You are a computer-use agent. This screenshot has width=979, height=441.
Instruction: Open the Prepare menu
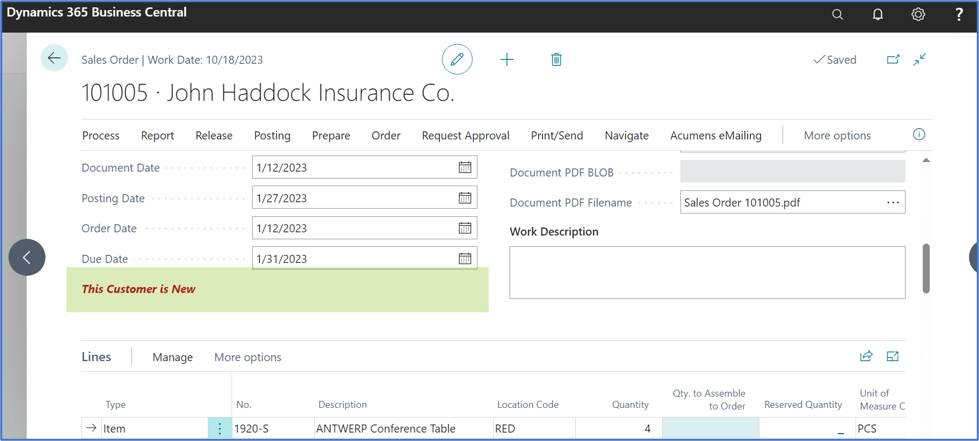[x=331, y=136]
